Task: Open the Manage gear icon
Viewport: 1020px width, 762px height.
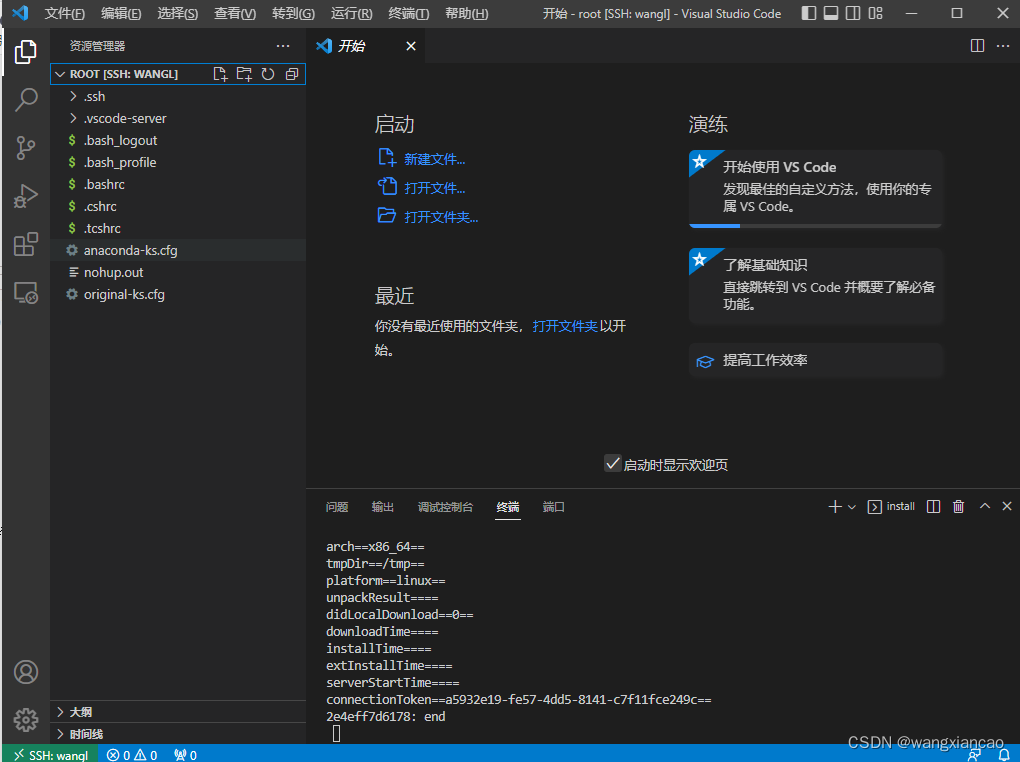Action: point(26,720)
